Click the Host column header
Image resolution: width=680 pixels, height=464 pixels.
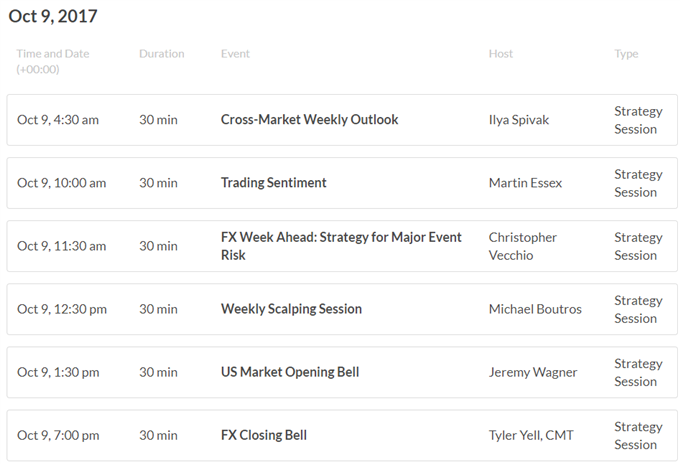(x=500, y=54)
